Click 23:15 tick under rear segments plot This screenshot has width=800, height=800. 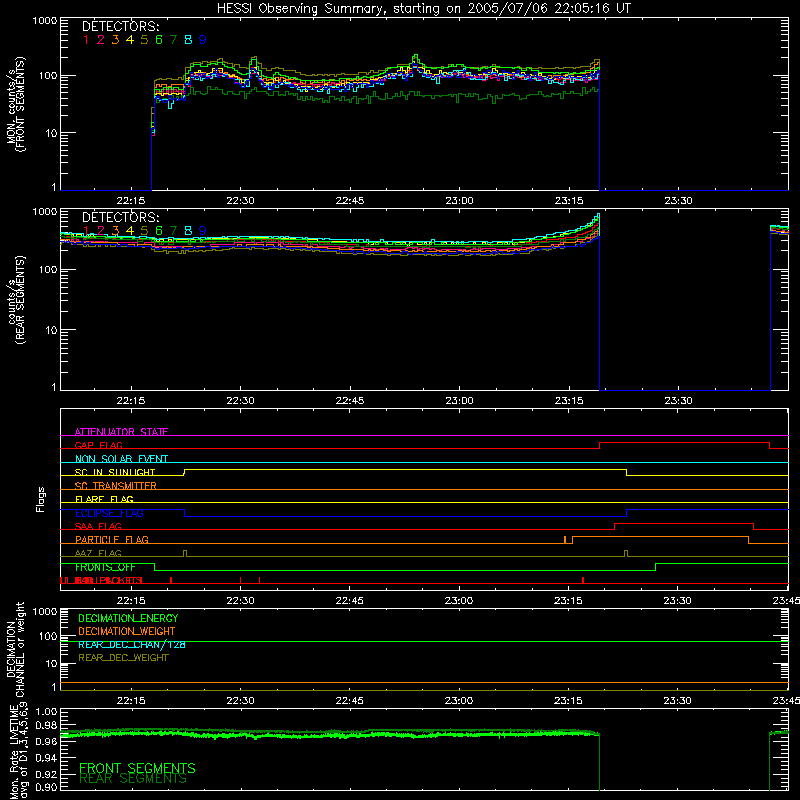[569, 401]
